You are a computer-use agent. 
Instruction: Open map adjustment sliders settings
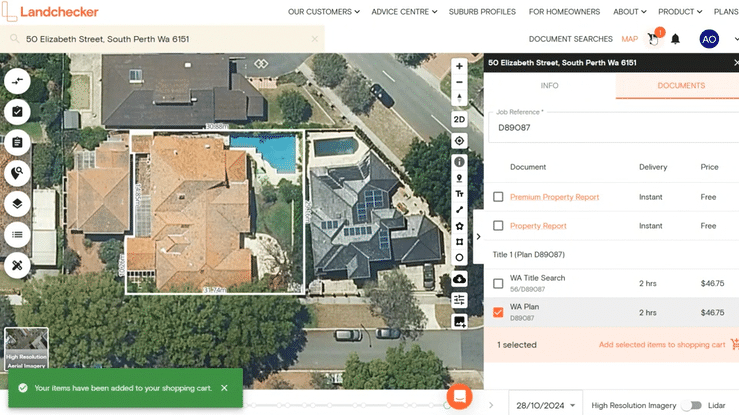pos(459,300)
